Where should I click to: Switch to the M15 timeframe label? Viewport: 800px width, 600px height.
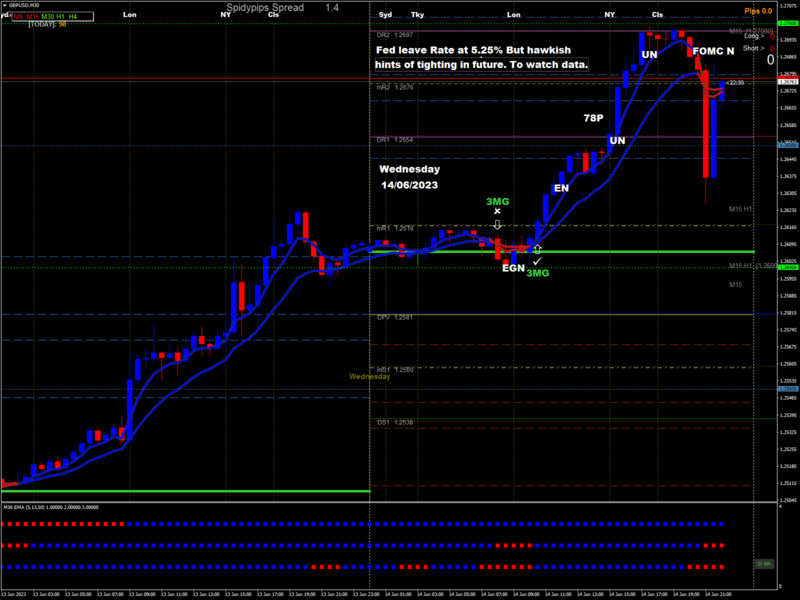[33, 17]
